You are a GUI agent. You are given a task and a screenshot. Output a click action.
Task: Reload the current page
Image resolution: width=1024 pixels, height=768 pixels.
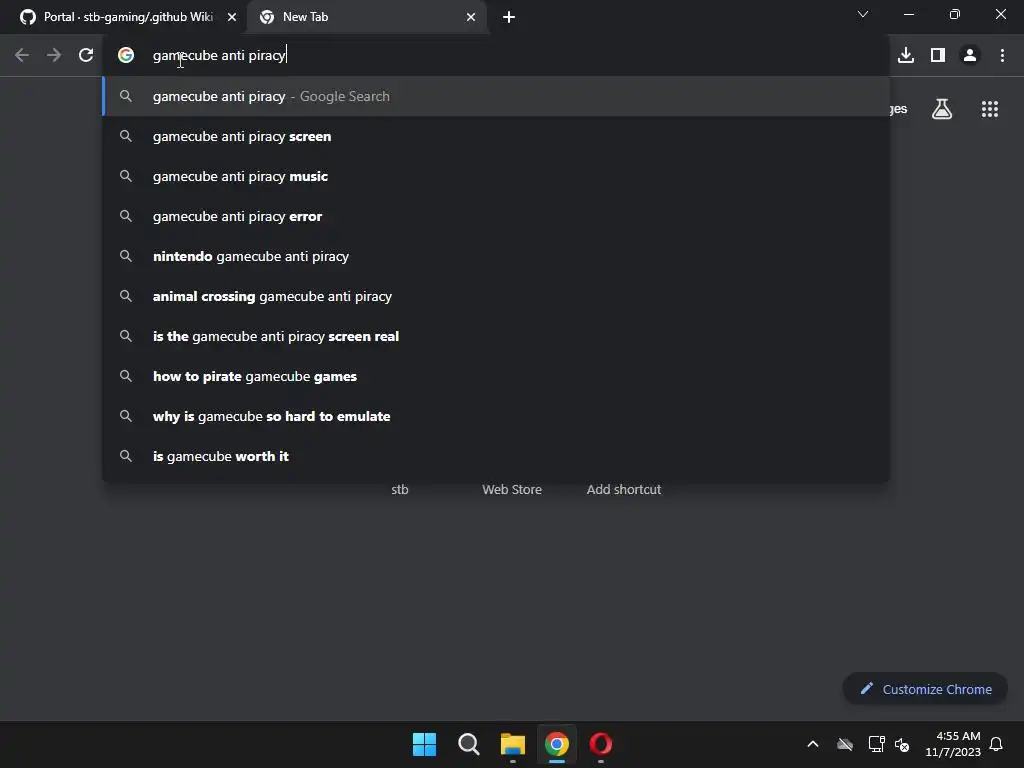click(86, 56)
